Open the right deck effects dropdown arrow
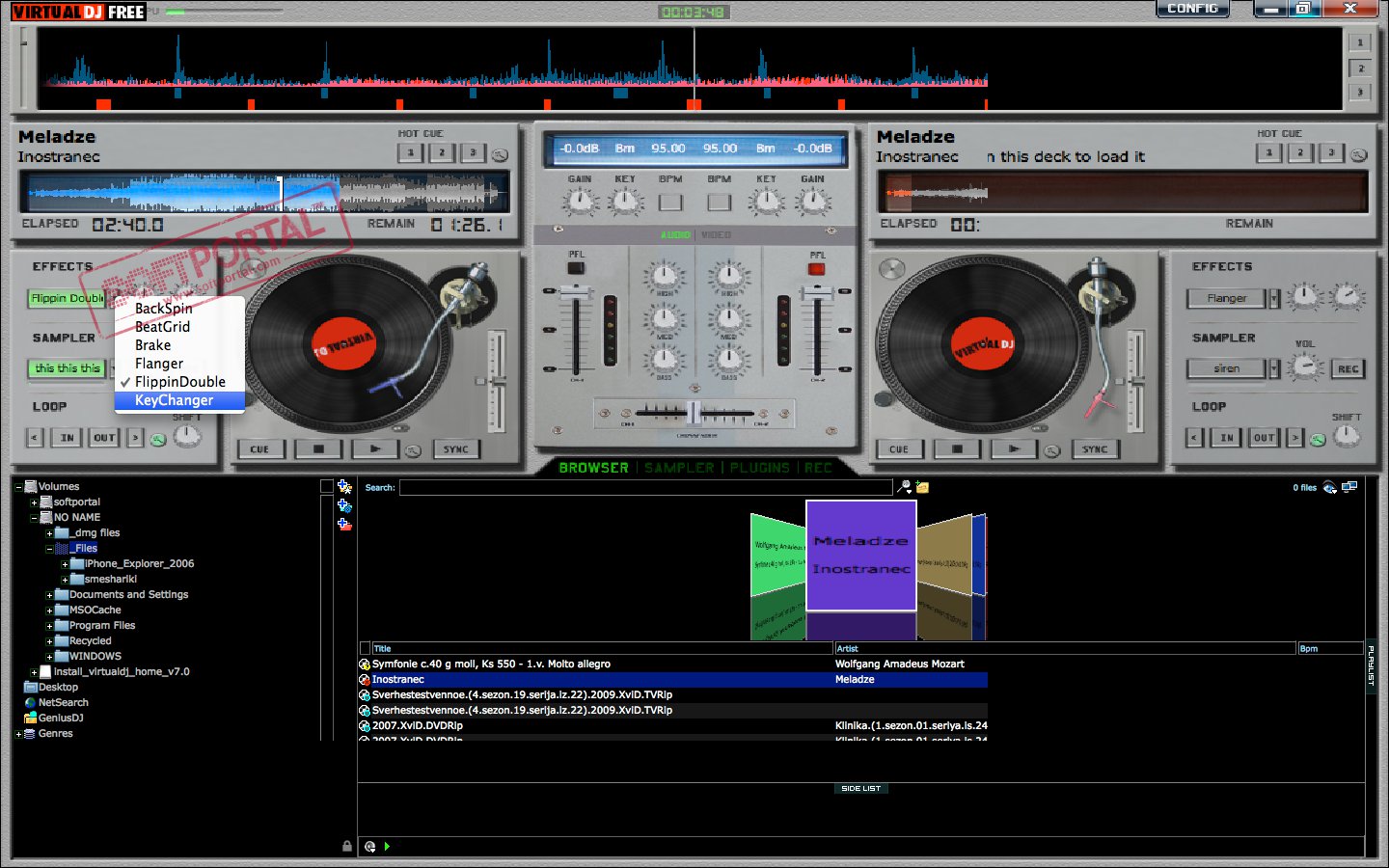 point(1273,299)
